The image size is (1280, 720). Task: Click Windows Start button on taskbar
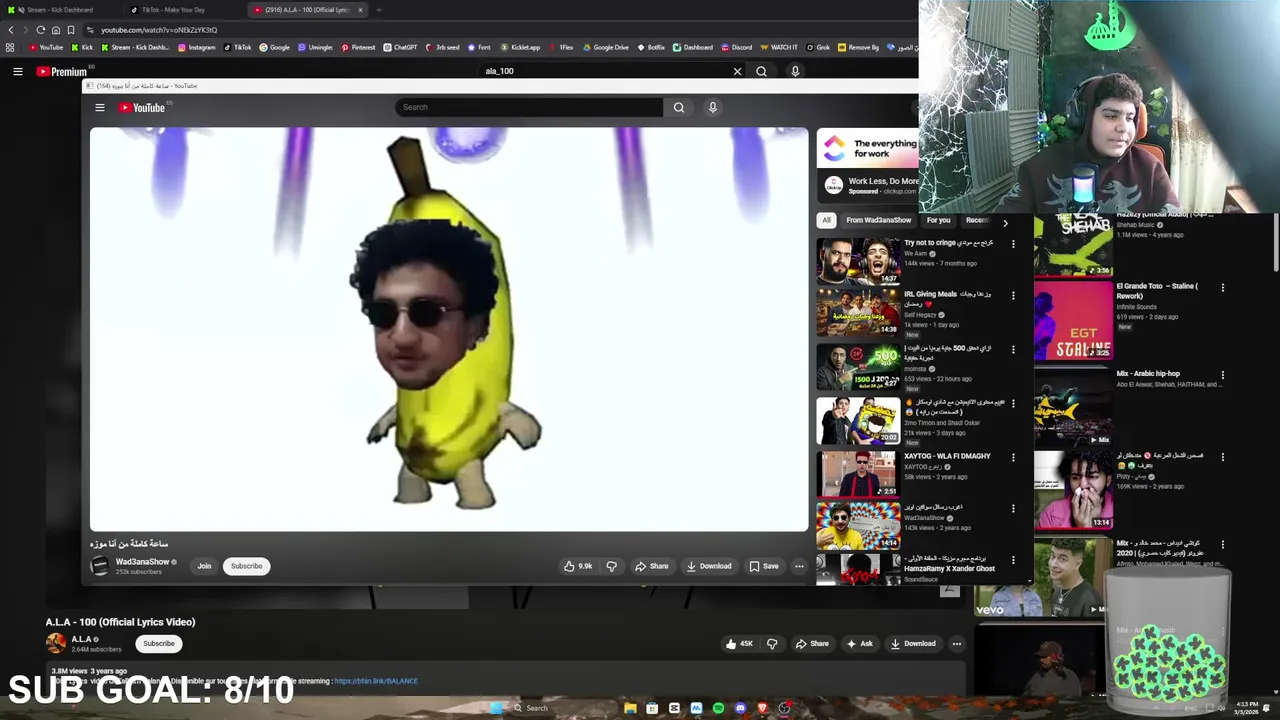pos(497,708)
